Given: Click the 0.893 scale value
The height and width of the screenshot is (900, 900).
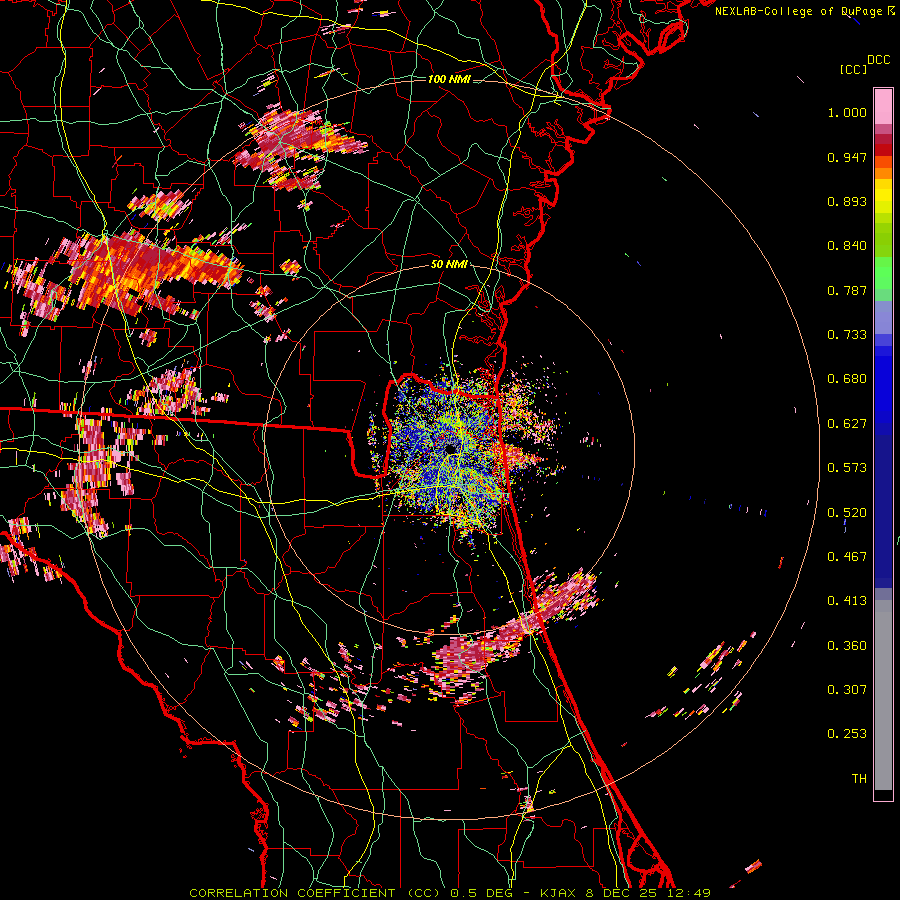Looking at the screenshot, I should click(x=847, y=201).
